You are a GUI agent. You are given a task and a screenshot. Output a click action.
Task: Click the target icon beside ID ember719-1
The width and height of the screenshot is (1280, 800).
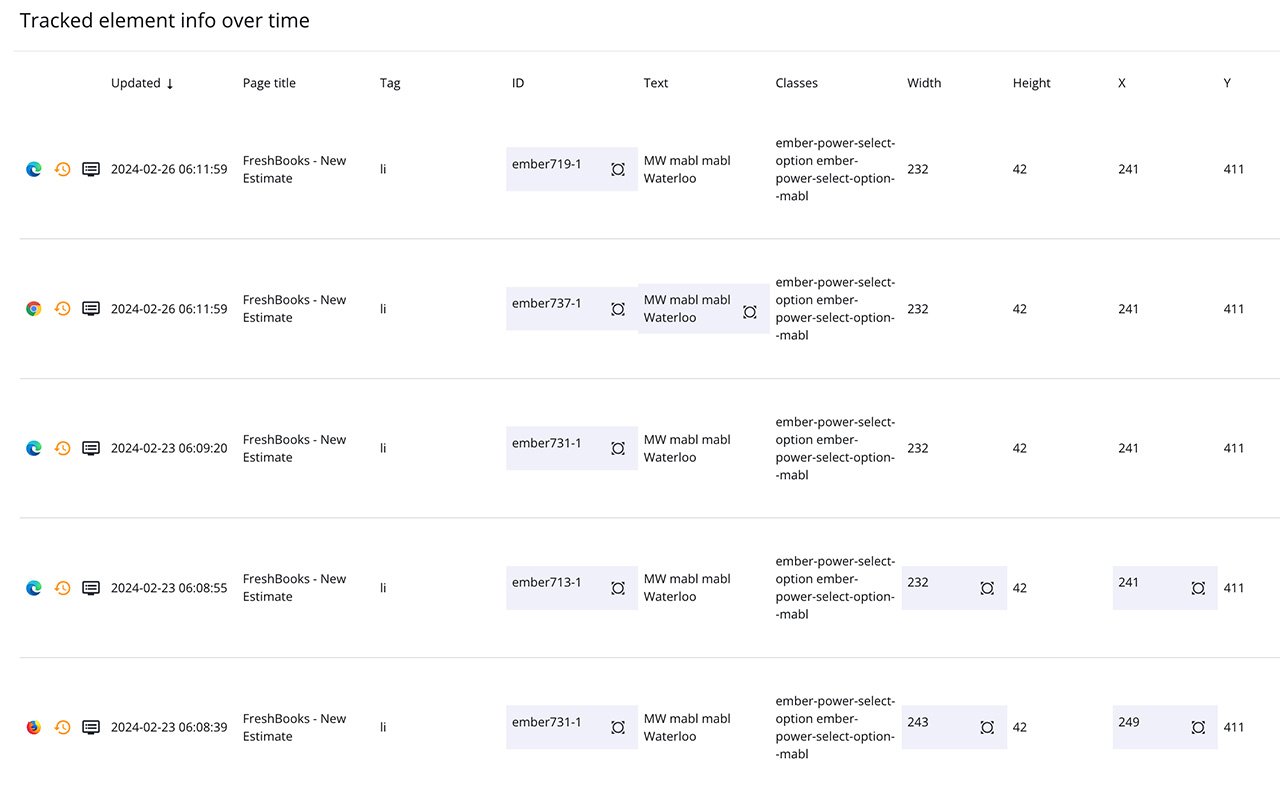tap(618, 169)
